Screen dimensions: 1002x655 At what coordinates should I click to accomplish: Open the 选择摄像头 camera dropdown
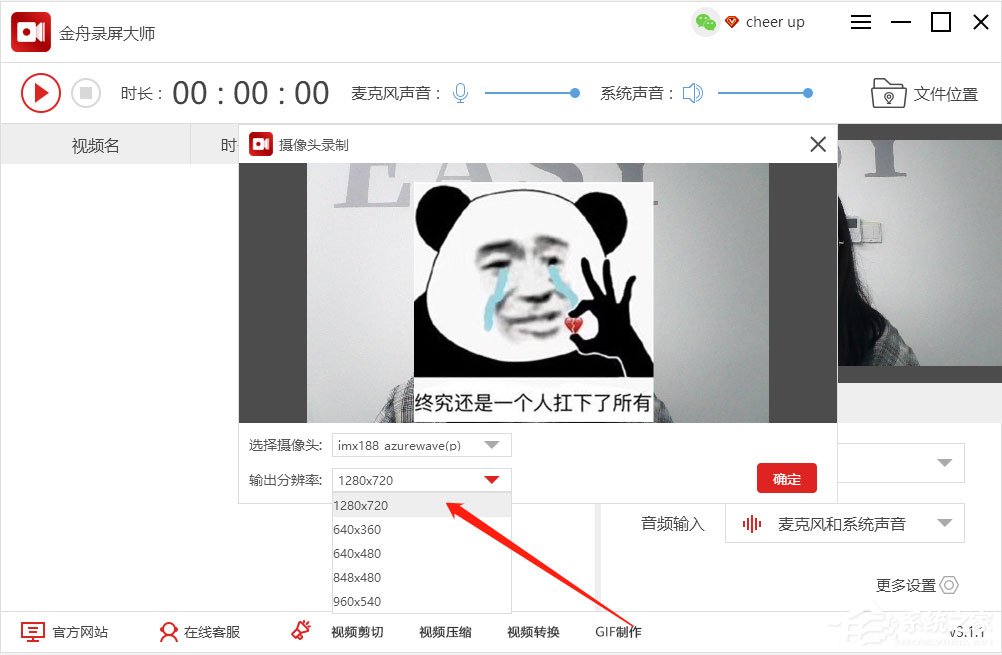pyautogui.click(x=490, y=445)
